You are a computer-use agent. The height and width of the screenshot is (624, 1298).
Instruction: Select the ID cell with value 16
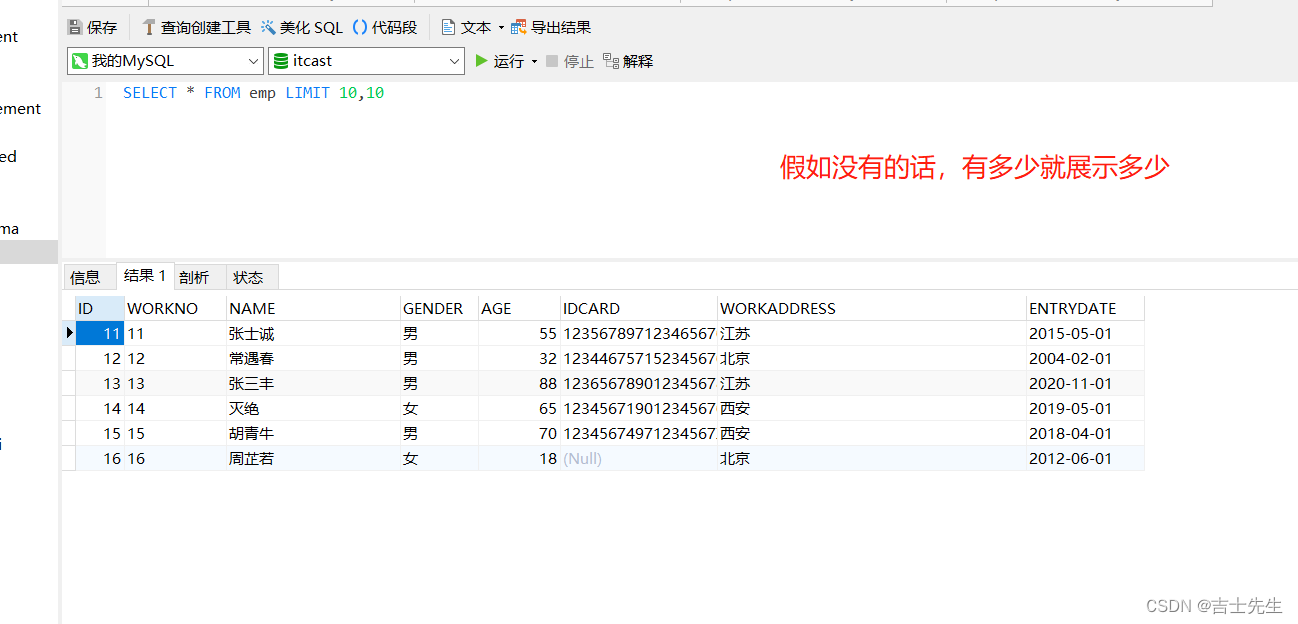100,458
